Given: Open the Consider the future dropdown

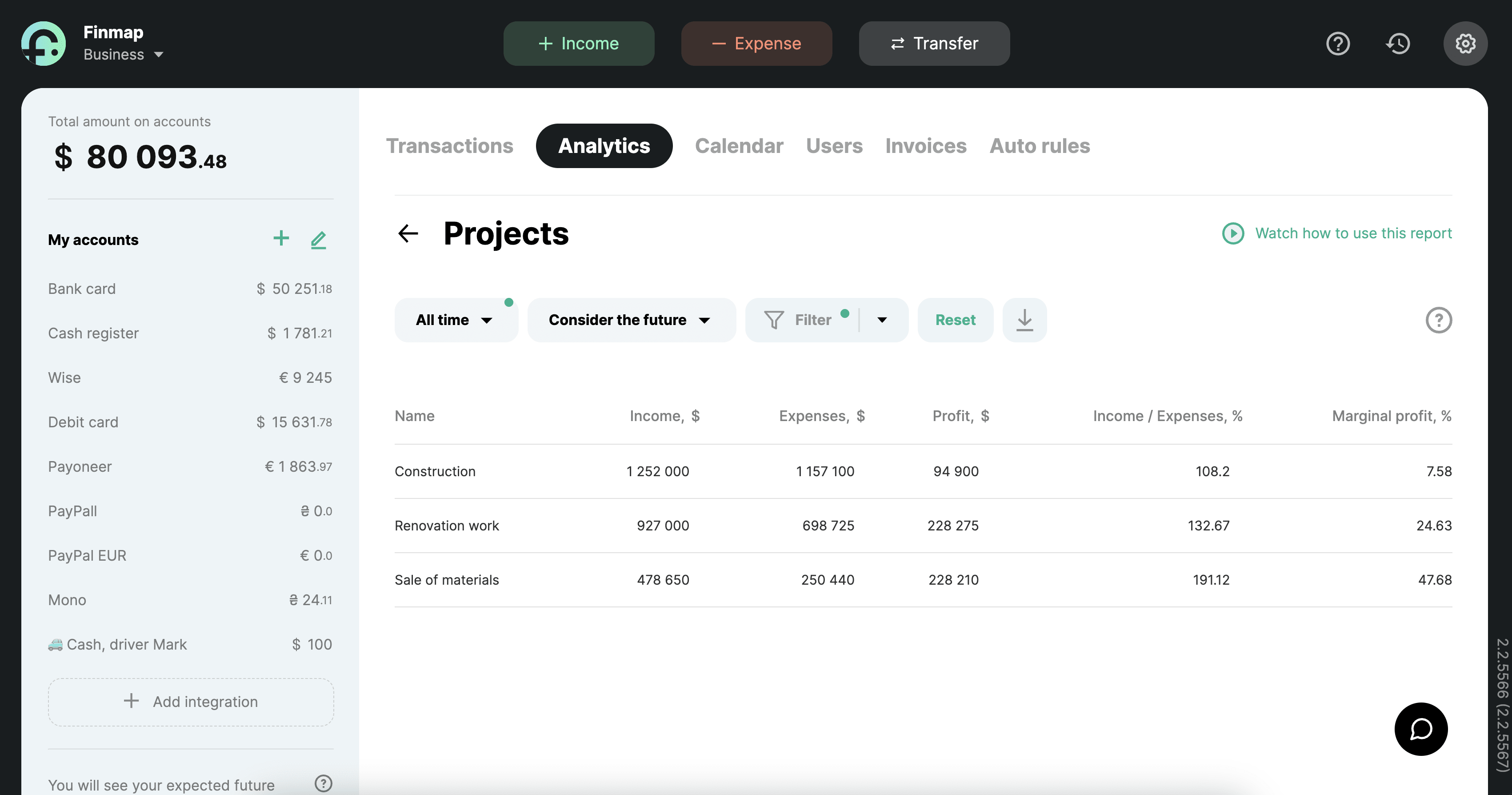Looking at the screenshot, I should pos(631,320).
